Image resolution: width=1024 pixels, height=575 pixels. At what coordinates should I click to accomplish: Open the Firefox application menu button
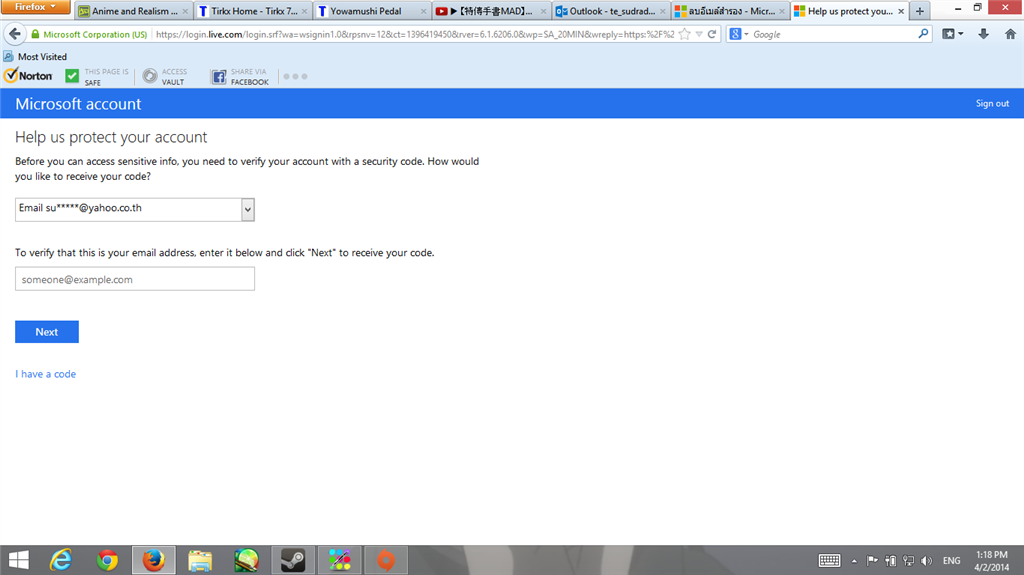(35, 7)
